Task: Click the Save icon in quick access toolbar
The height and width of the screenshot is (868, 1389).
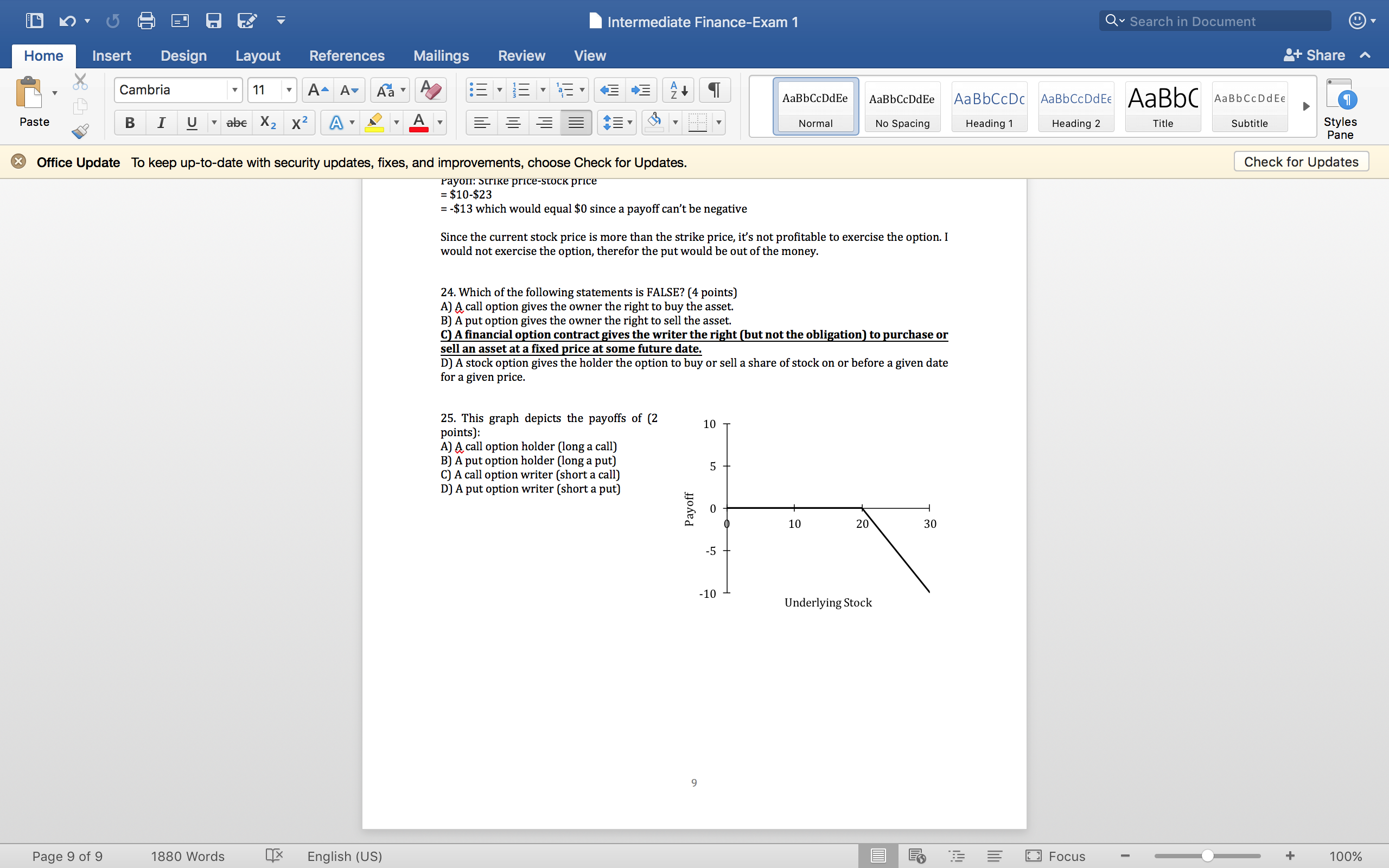Action: [x=214, y=21]
